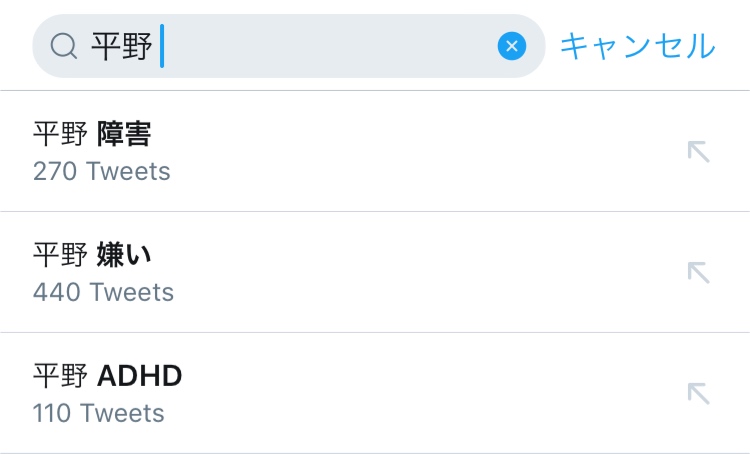This screenshot has width=750, height=454.
Task: Fill search with 平野 ADHD via arrow icon
Action: click(698, 394)
